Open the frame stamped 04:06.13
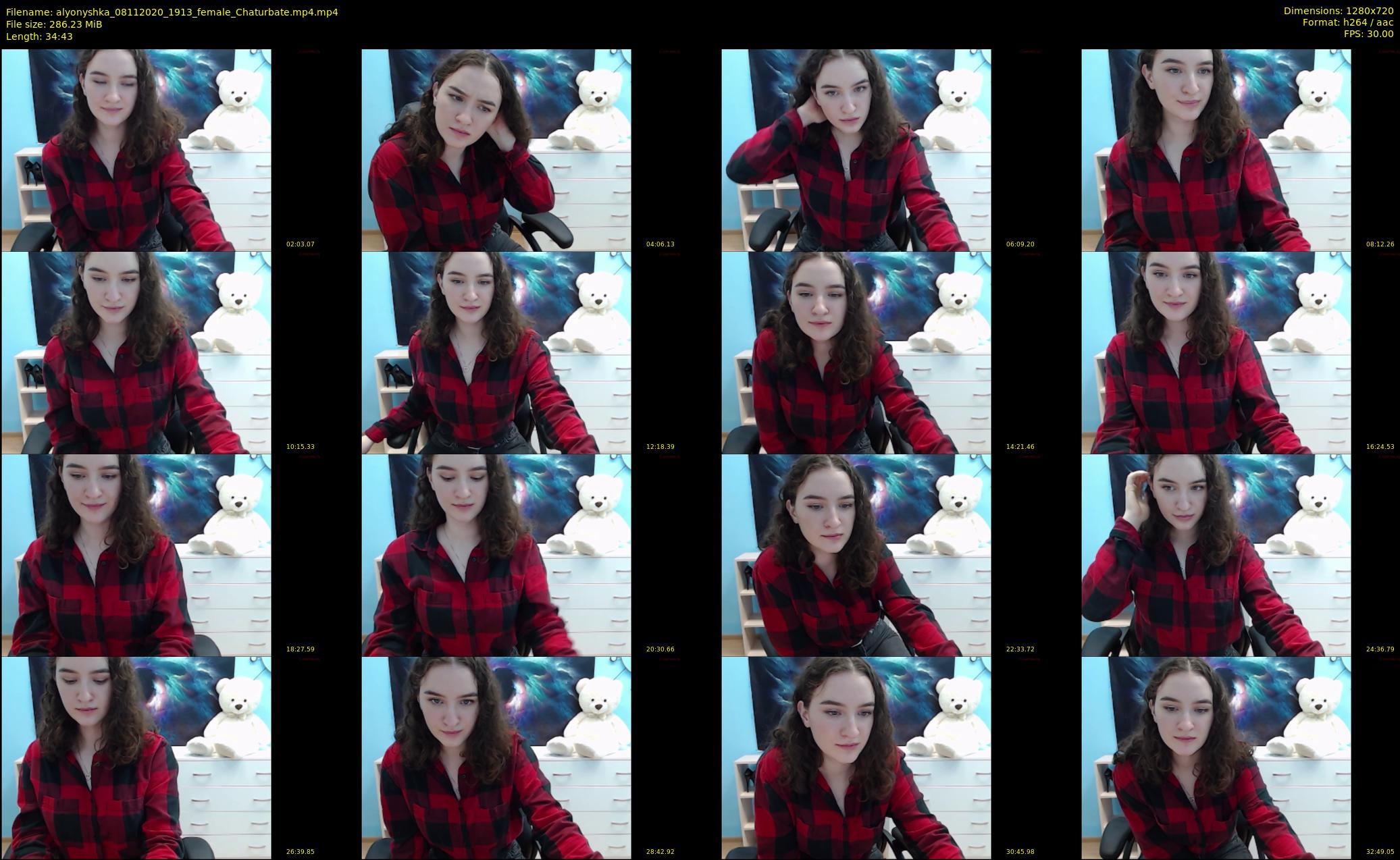This screenshot has width=1400, height=860. pyautogui.click(x=496, y=150)
